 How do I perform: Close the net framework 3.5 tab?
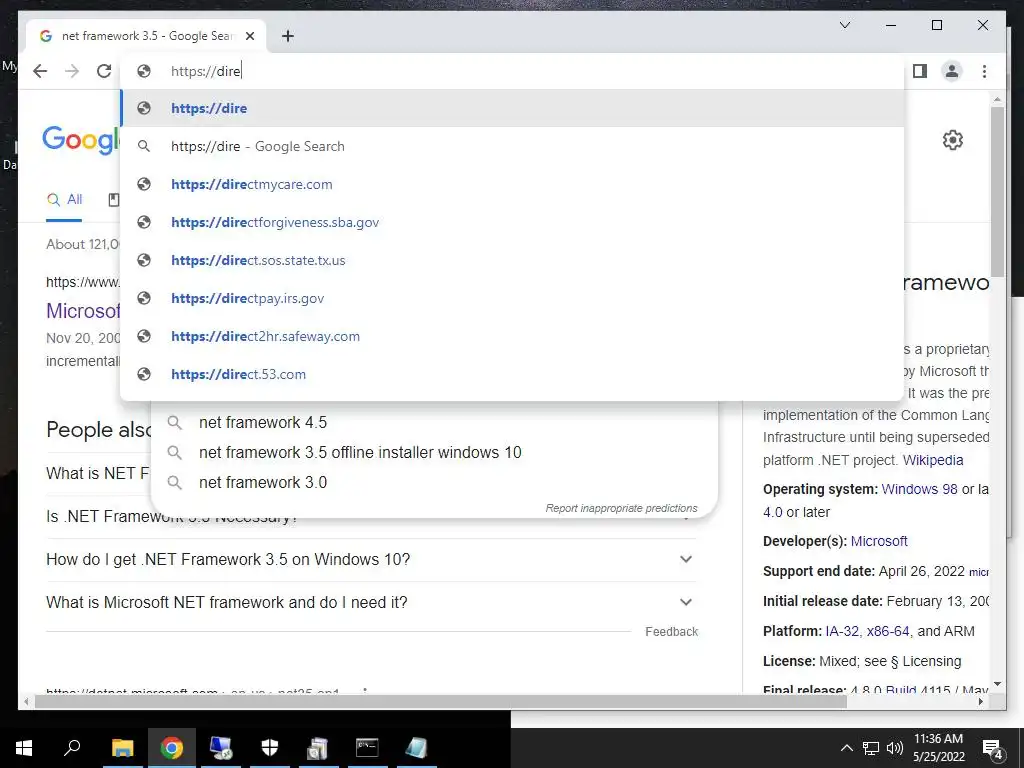tap(249, 36)
